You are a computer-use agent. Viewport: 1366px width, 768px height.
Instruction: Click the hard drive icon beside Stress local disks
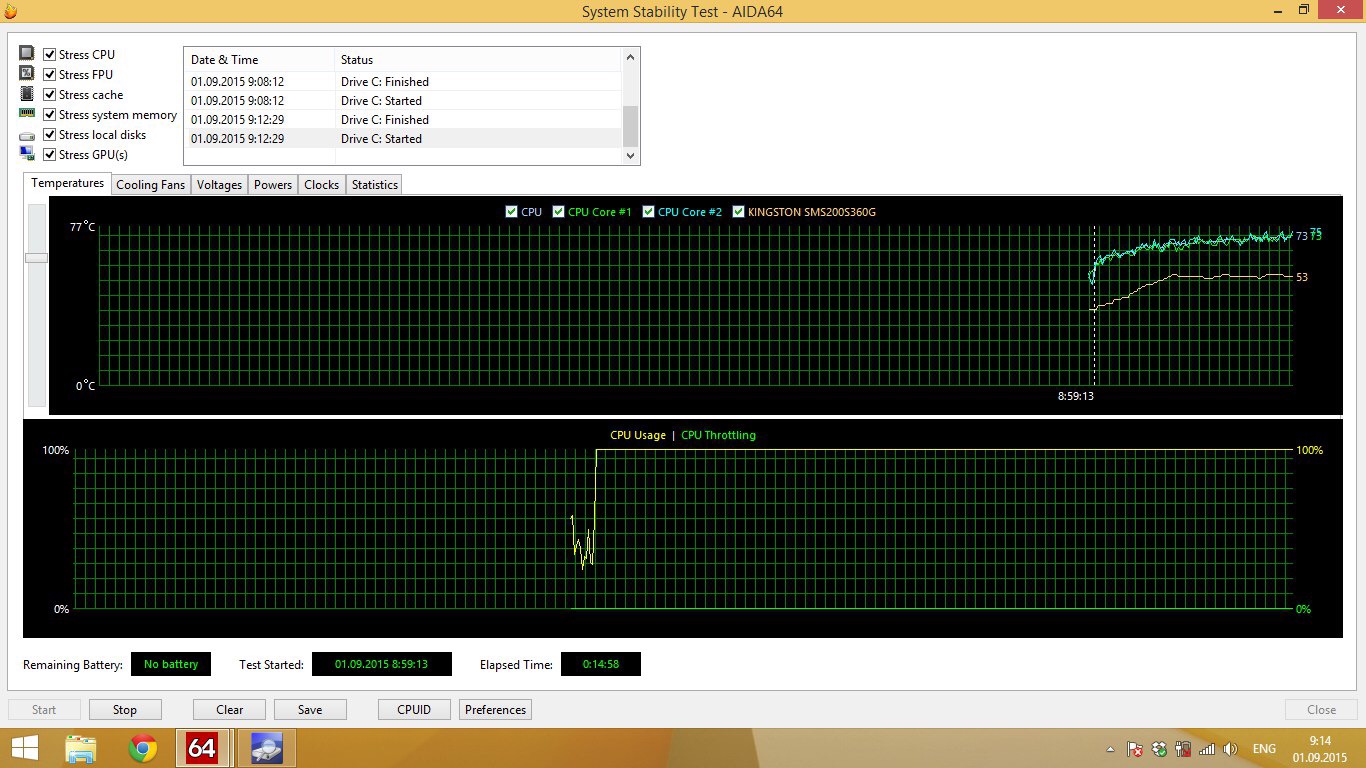[x=27, y=135]
